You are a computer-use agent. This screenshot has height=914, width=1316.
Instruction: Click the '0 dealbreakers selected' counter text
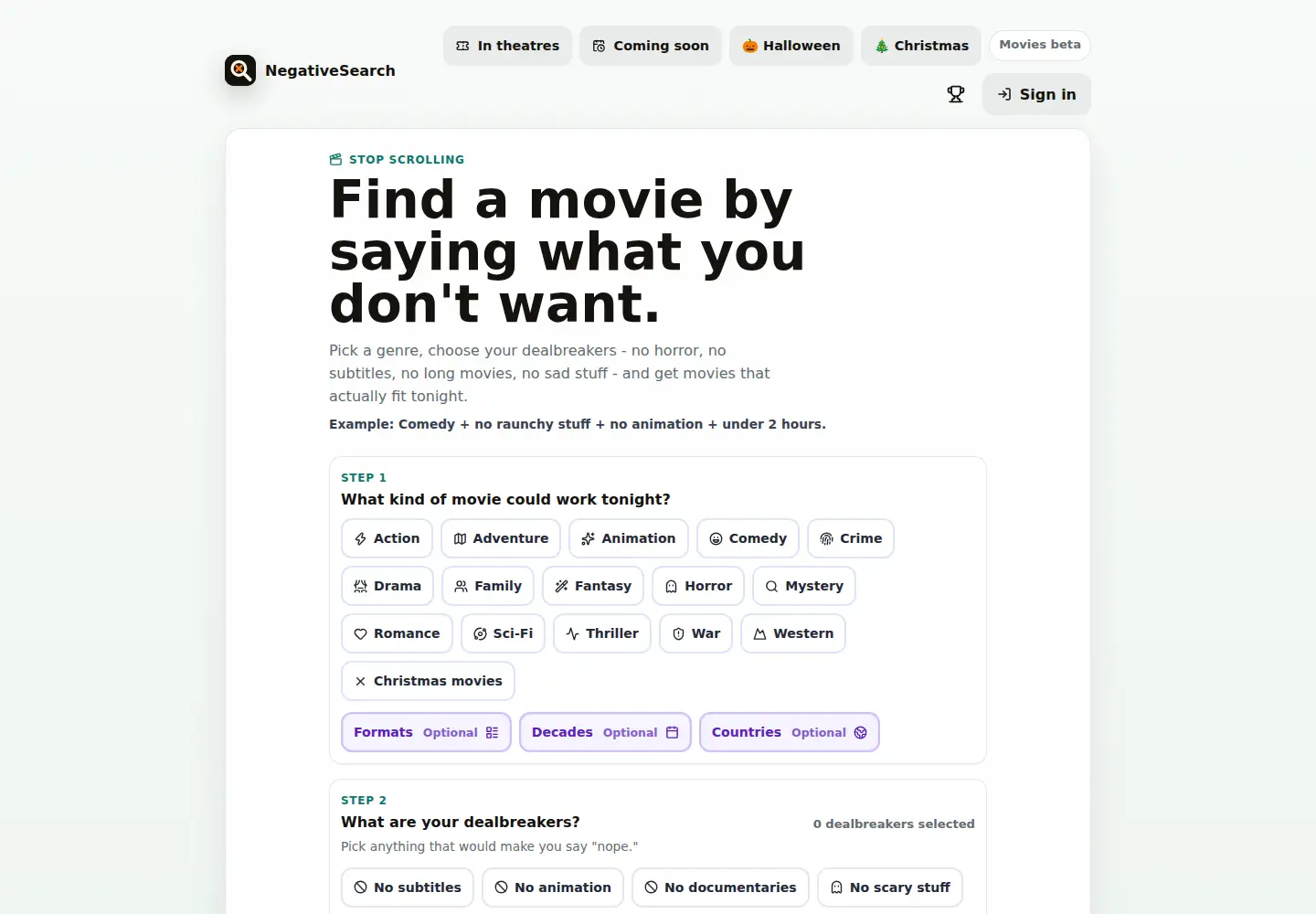[x=894, y=824]
